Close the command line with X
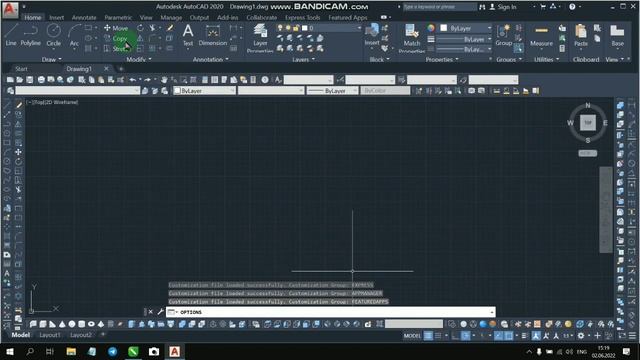The image size is (640, 360). [151, 312]
